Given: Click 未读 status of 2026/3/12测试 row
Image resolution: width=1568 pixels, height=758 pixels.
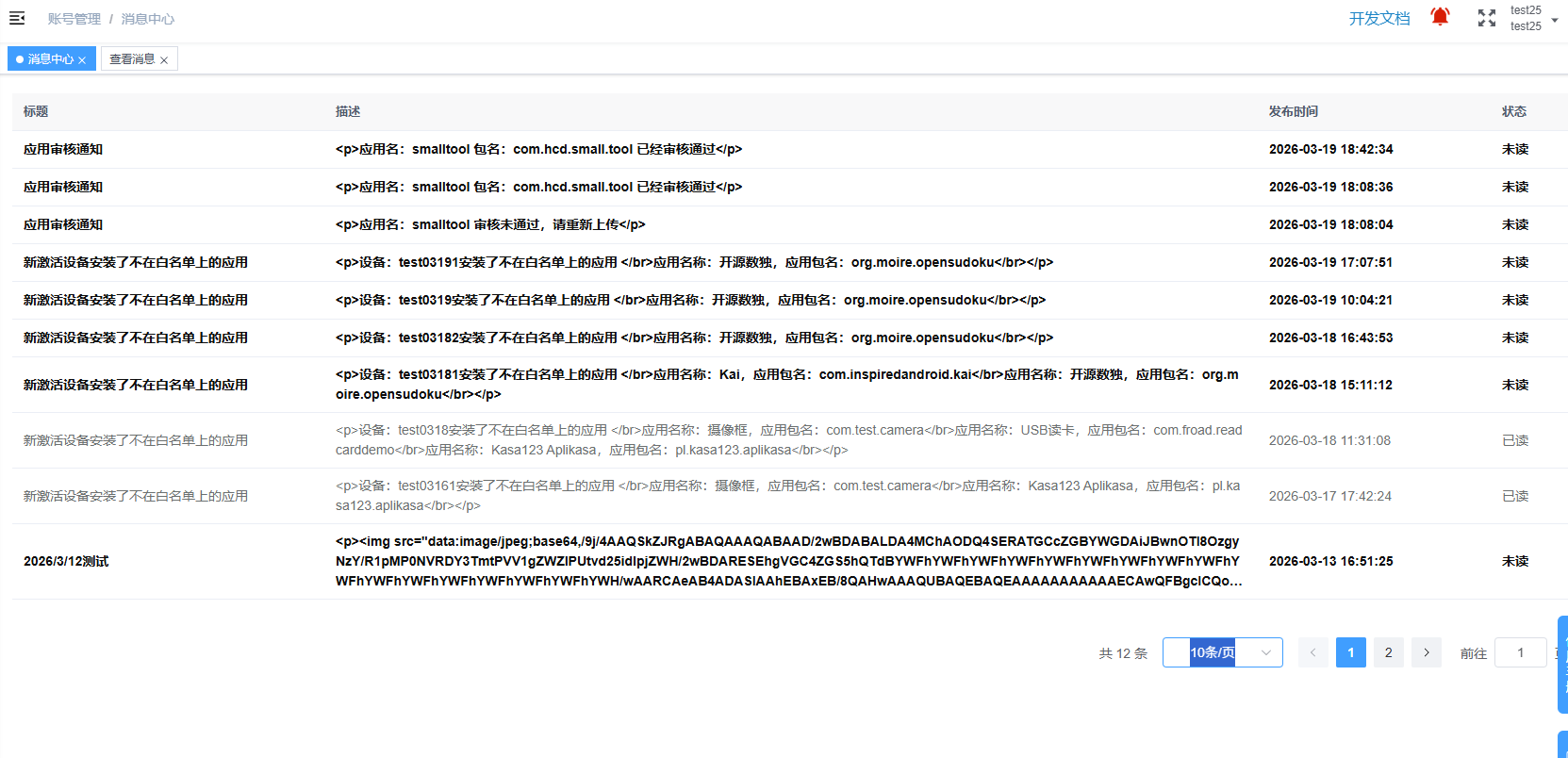Looking at the screenshot, I should (1515, 561).
